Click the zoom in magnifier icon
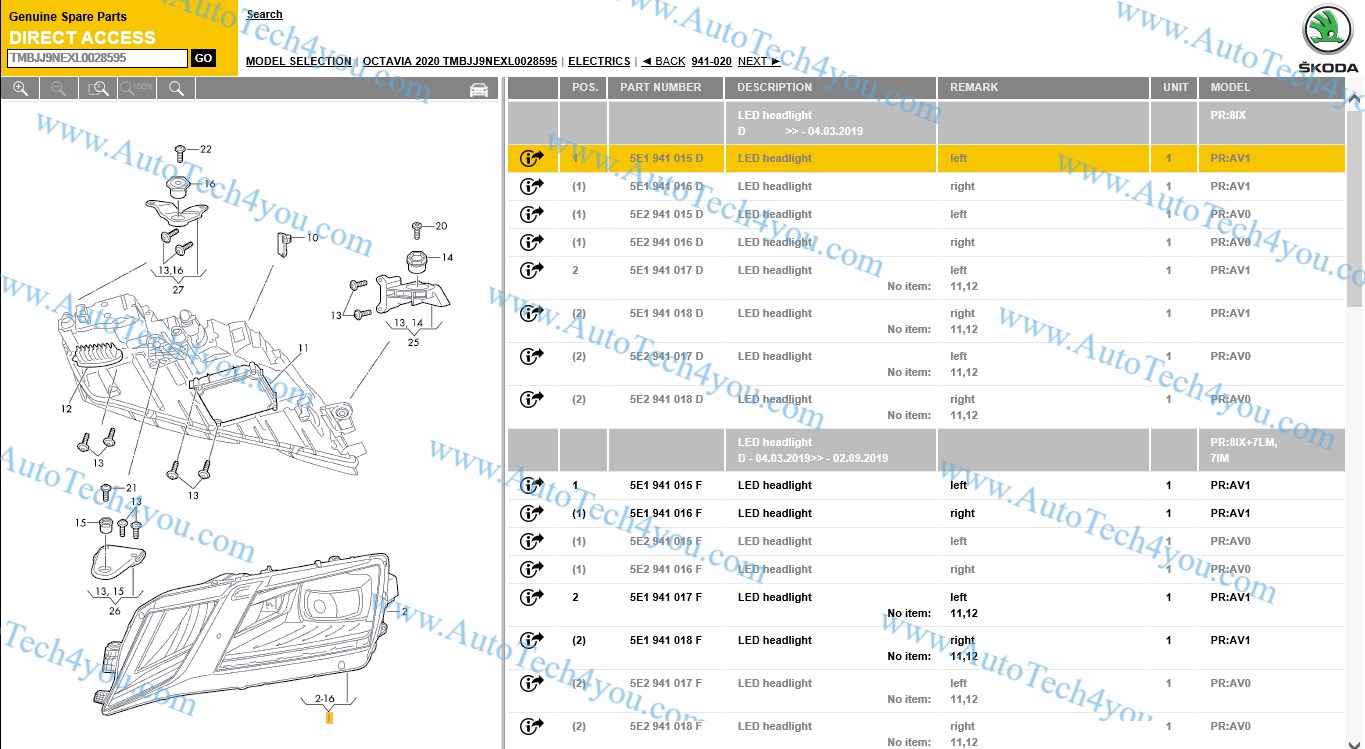Viewport: 1365px width, 749px height. [x=19, y=89]
